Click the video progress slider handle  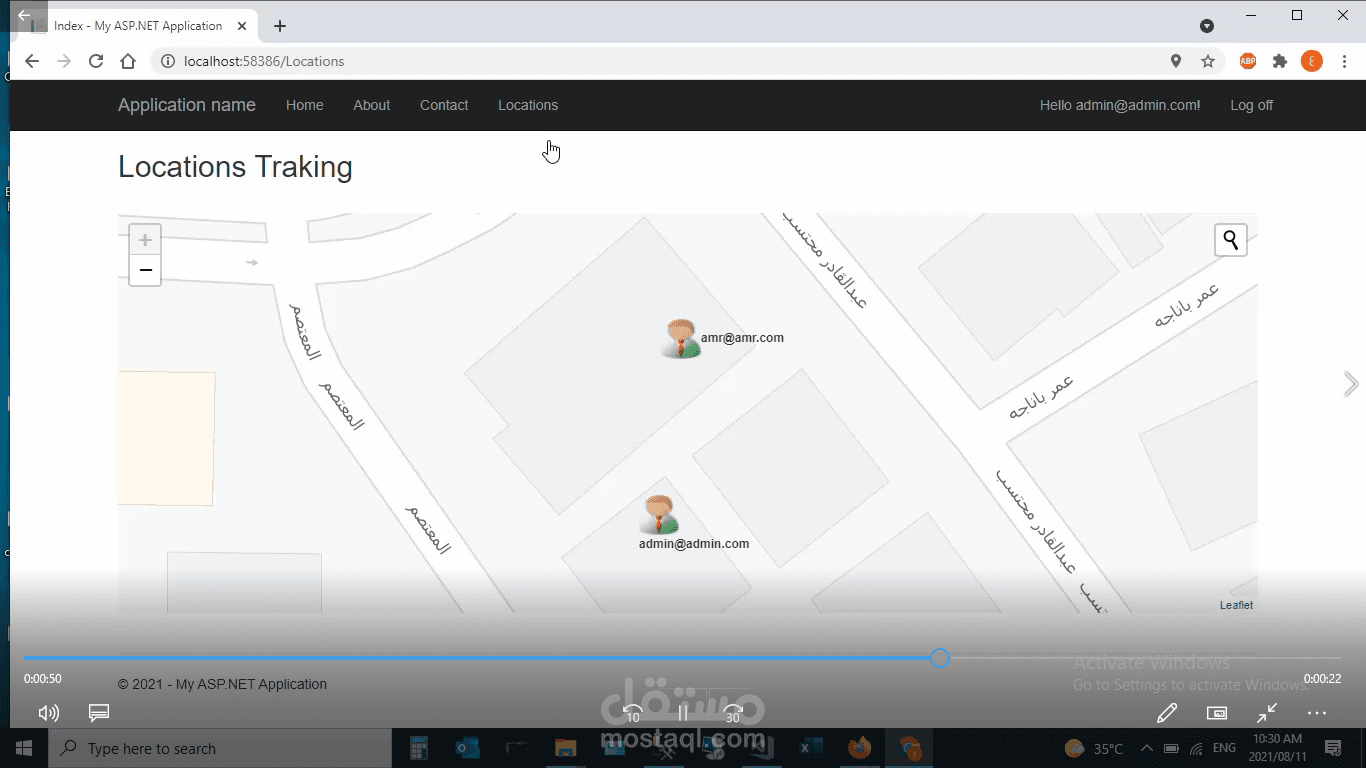point(940,658)
